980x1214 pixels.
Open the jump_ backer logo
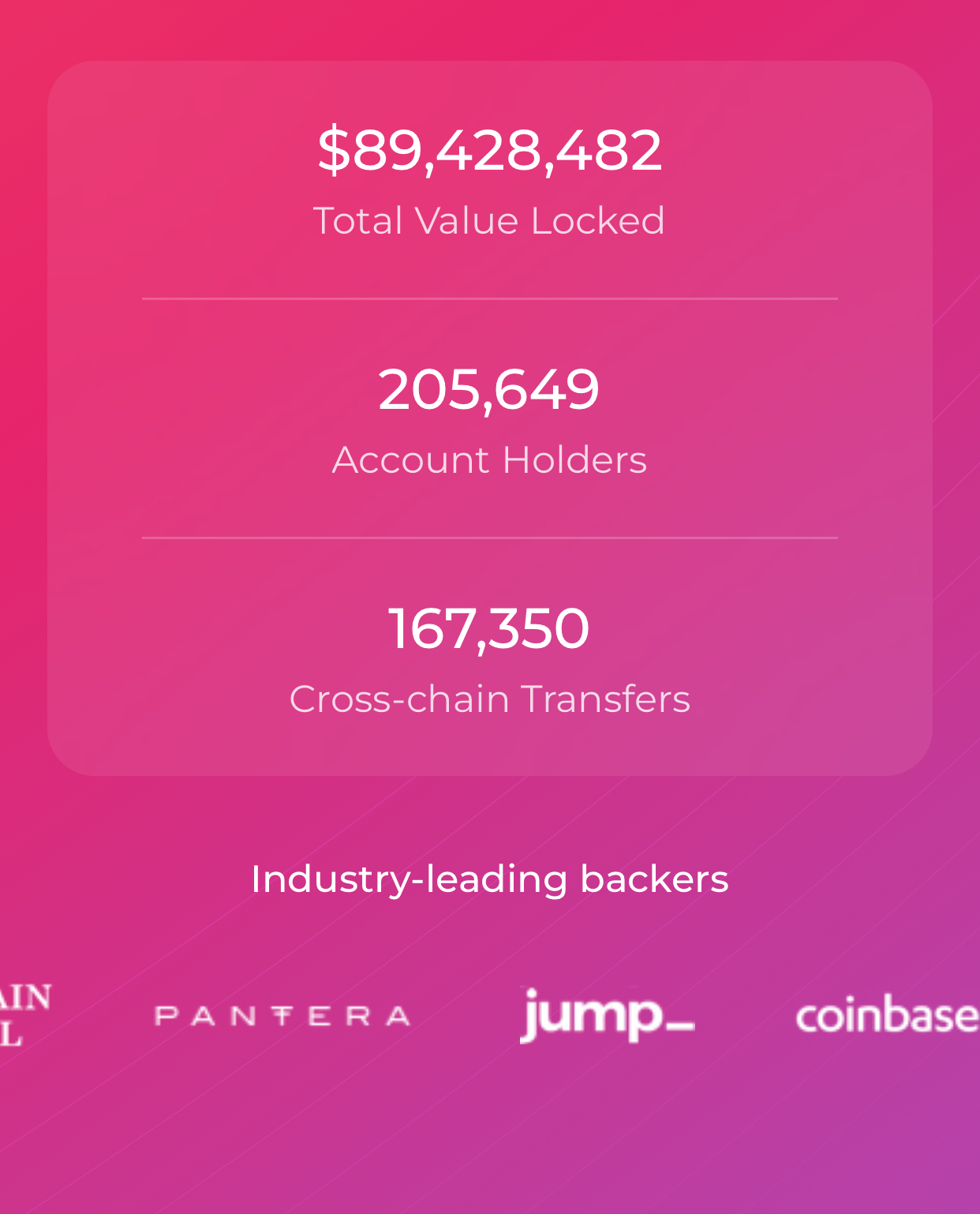tap(606, 1015)
